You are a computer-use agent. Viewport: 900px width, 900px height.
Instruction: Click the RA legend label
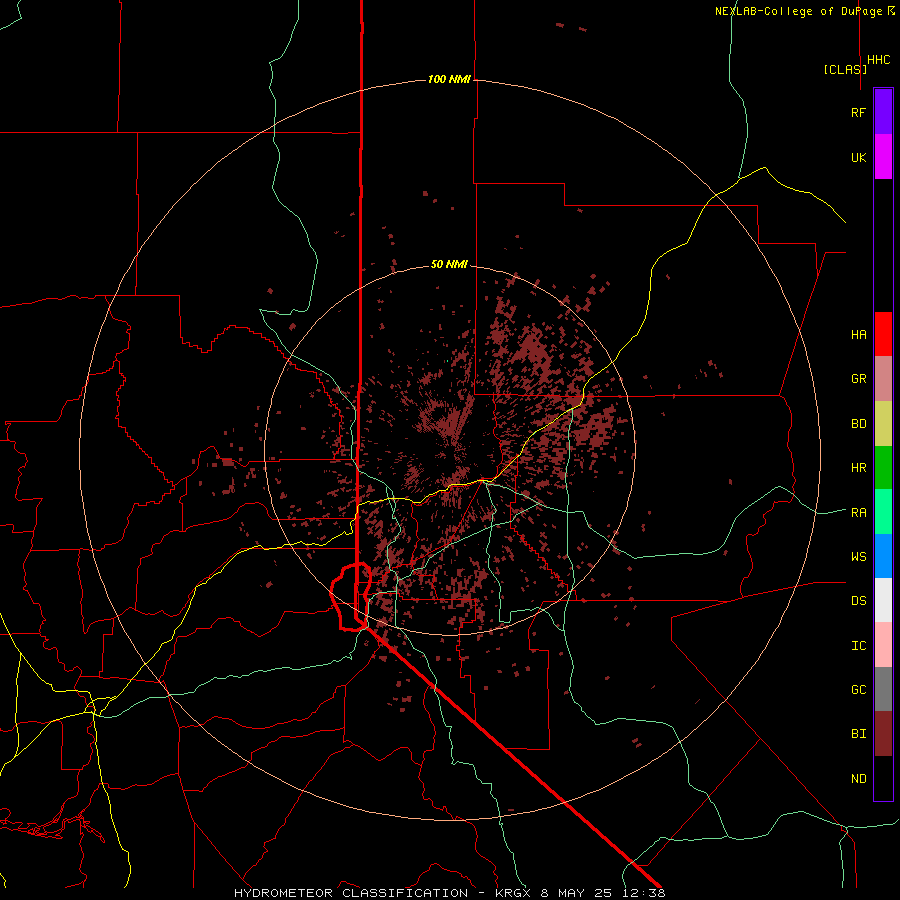pyautogui.click(x=858, y=513)
